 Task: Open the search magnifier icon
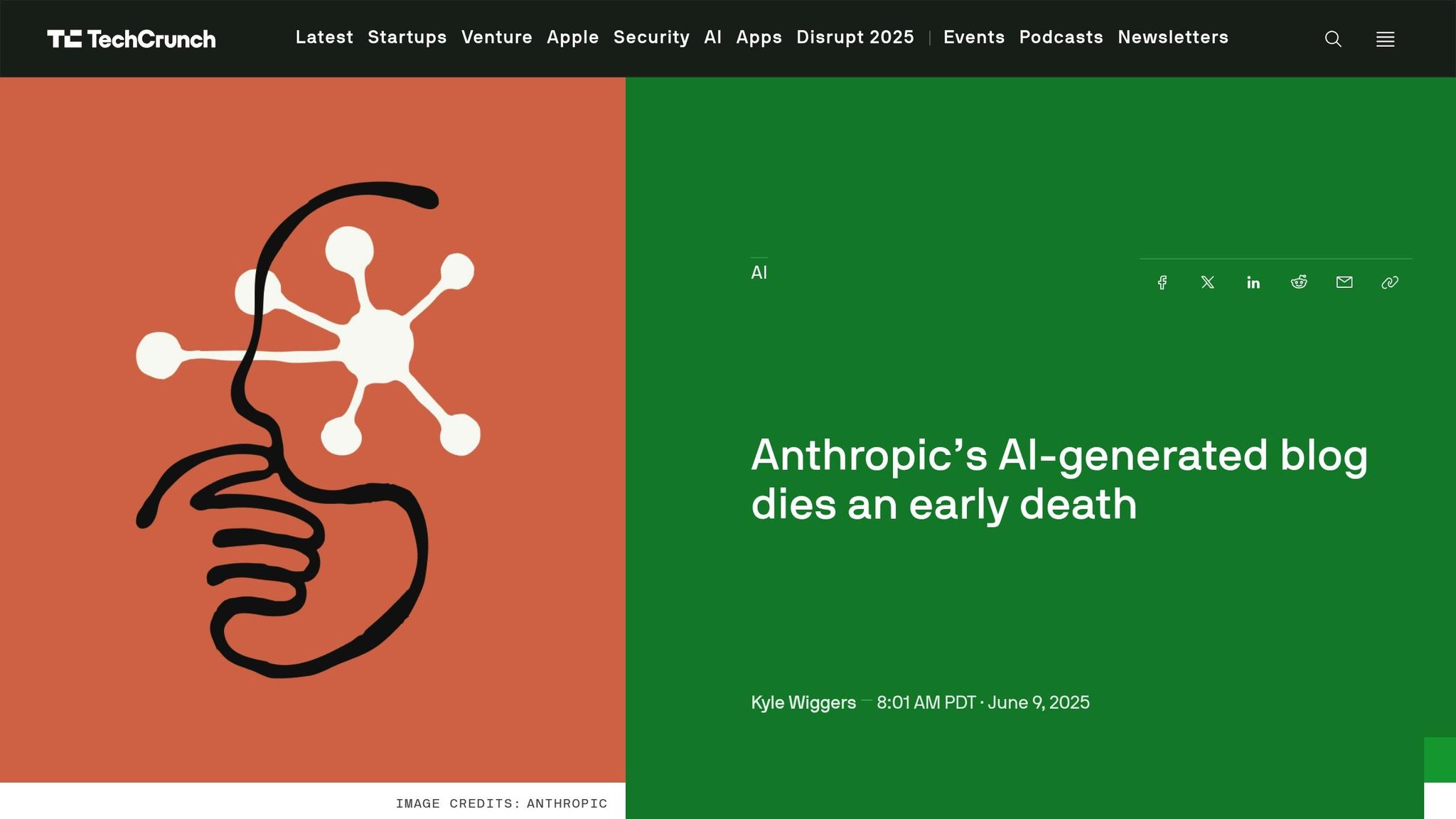1333,39
